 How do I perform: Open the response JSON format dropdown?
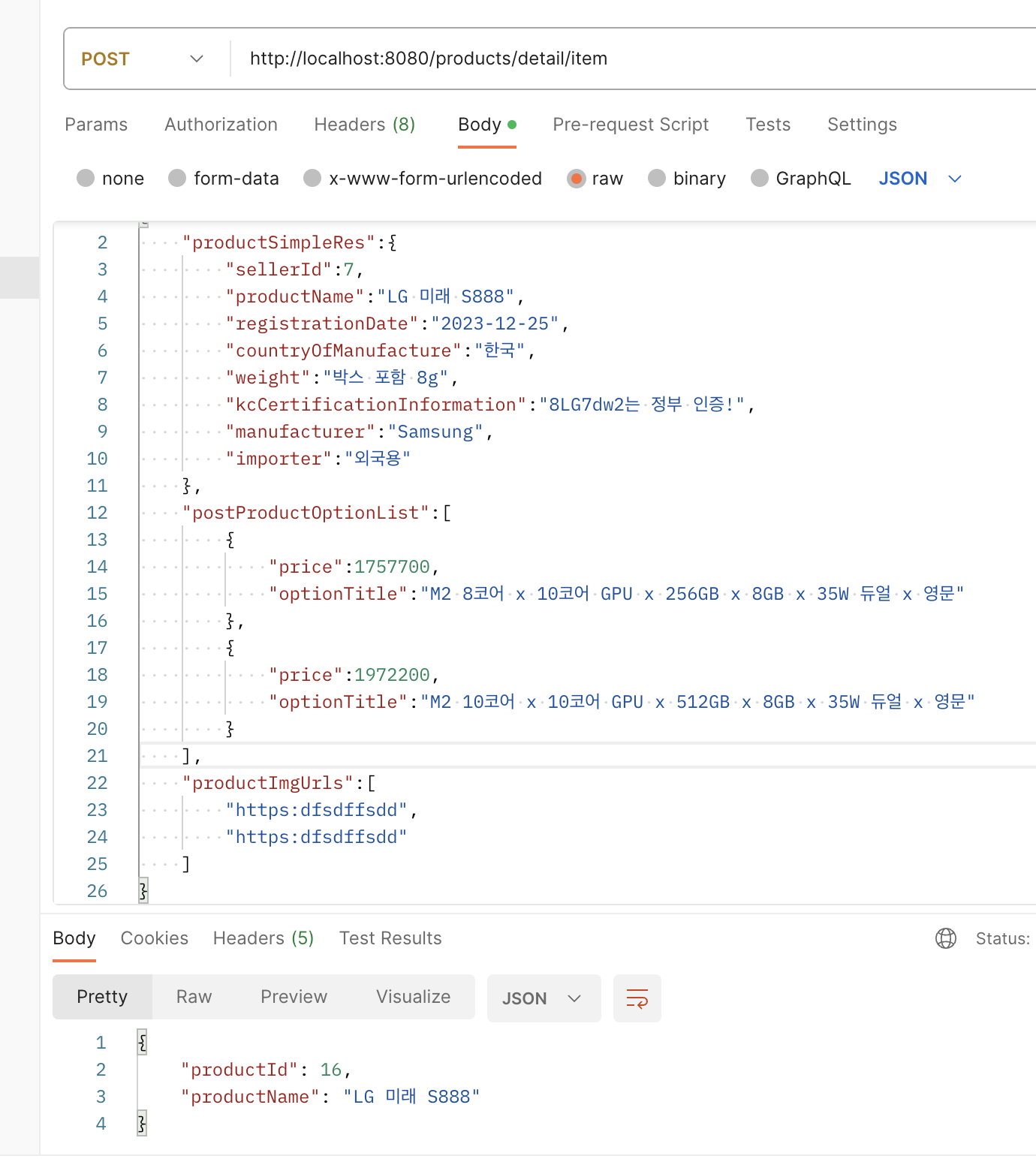pos(544,998)
